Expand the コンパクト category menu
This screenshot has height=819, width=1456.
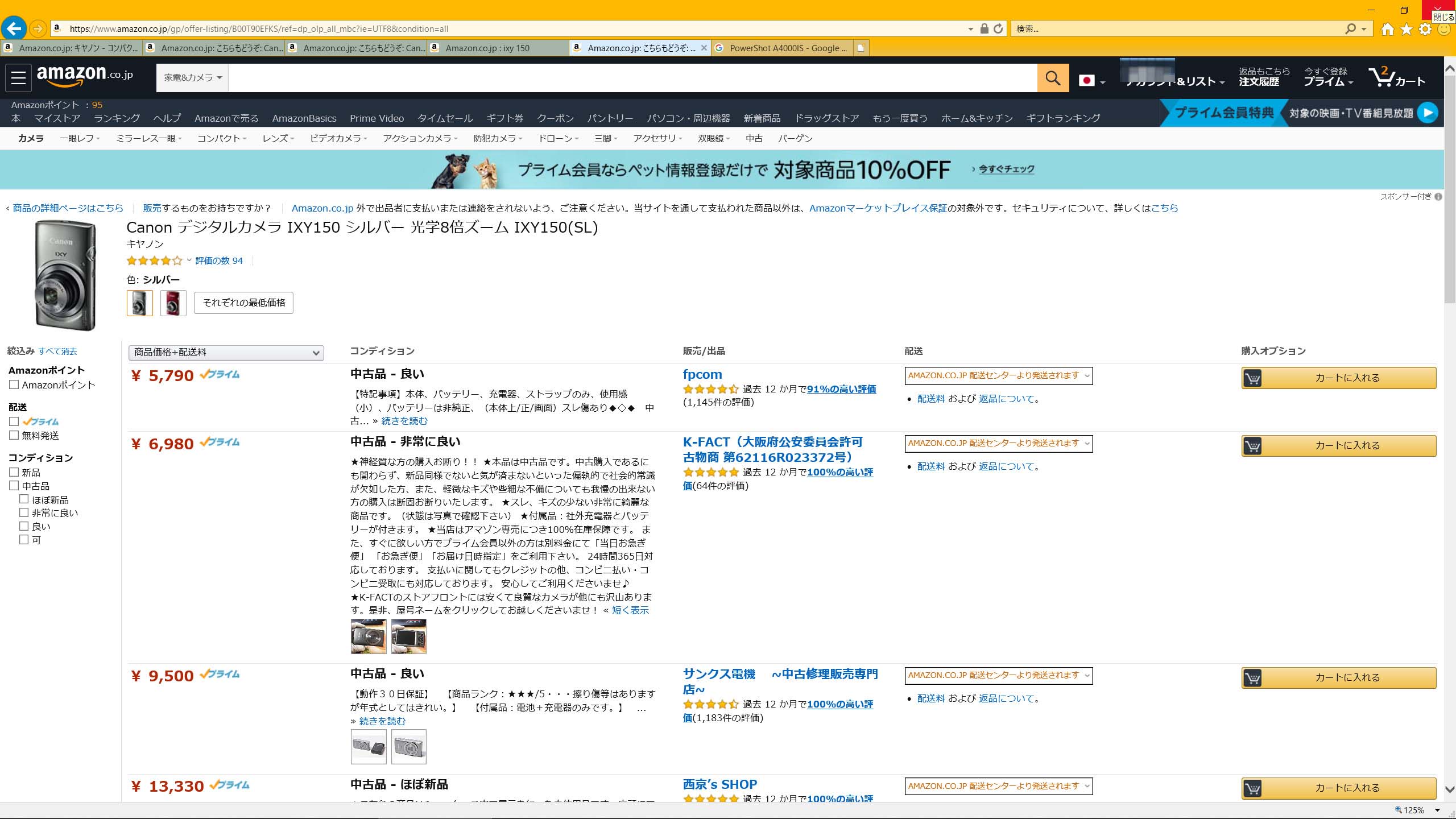click(222, 139)
